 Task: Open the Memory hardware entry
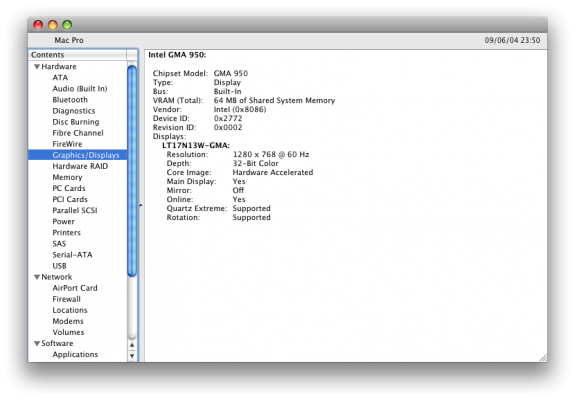click(67, 177)
